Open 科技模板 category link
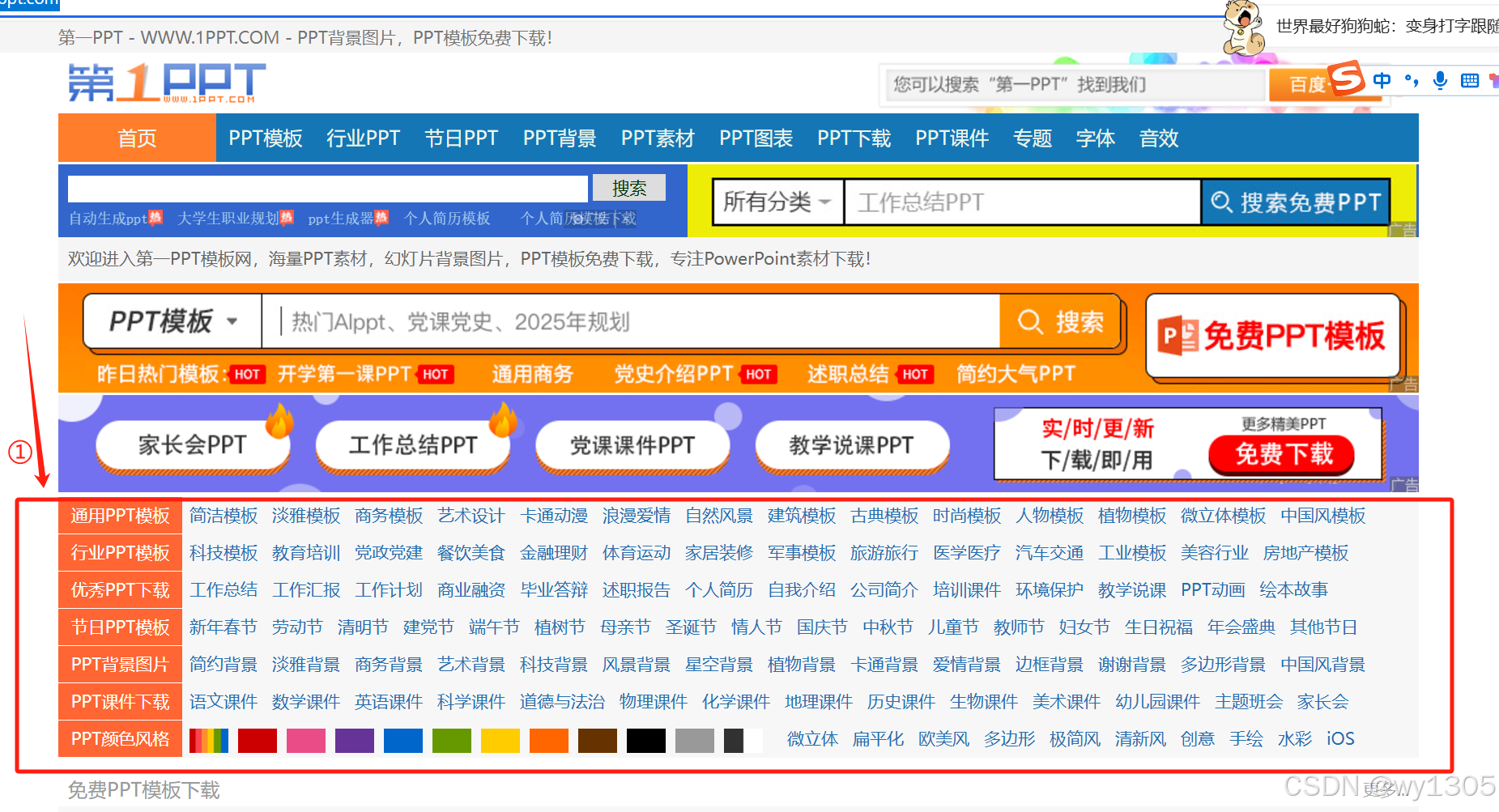Screen dimensions: 1499x812 (x=224, y=553)
